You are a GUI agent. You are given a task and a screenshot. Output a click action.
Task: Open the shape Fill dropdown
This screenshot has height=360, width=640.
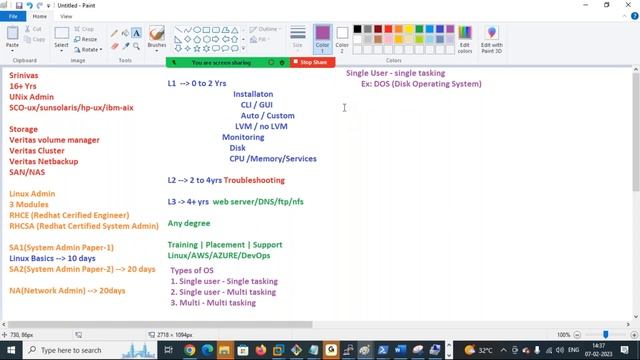[259, 39]
